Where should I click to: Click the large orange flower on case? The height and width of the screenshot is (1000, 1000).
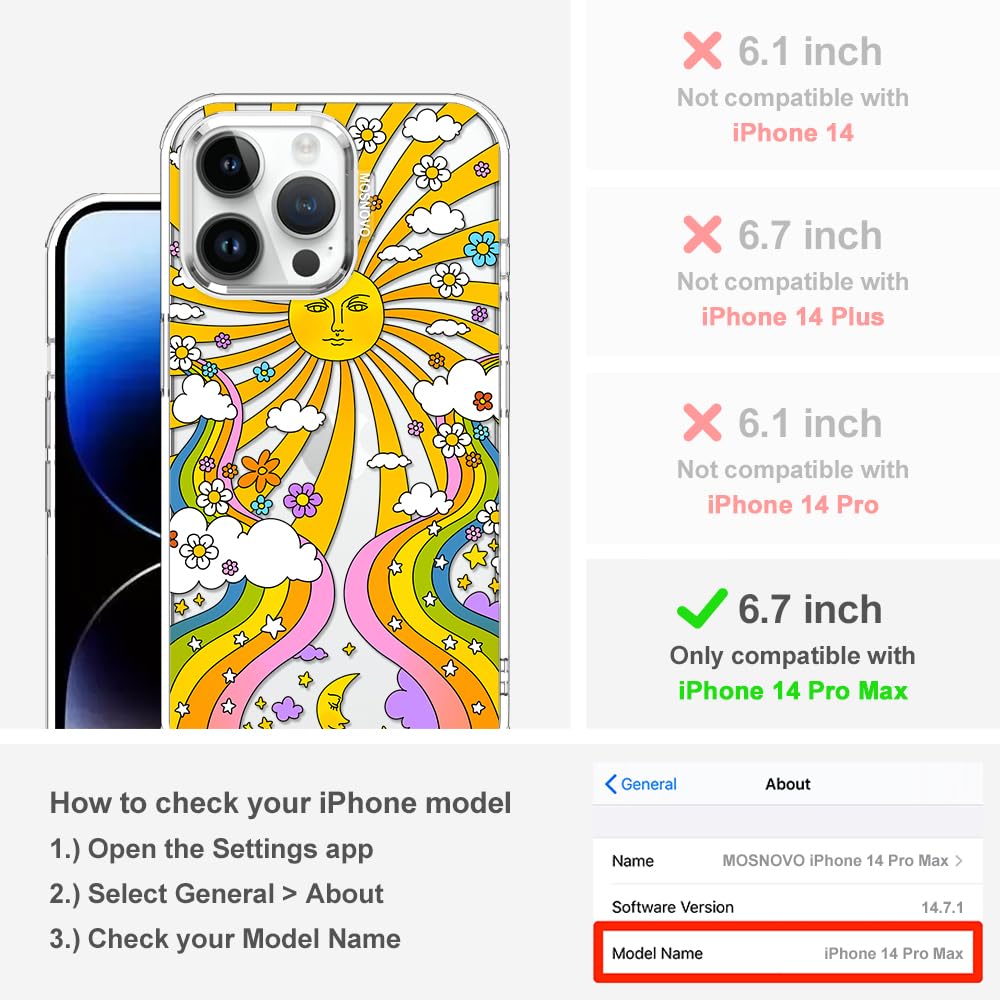259,471
